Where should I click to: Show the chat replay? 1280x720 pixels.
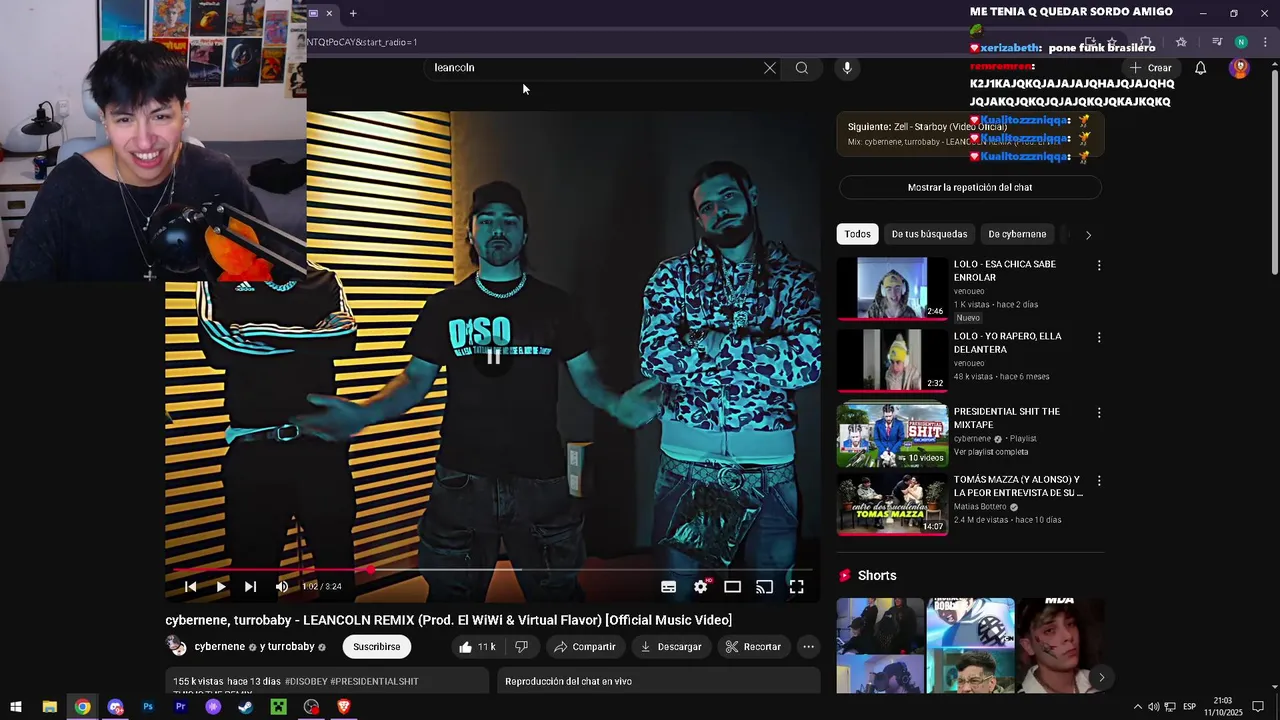point(970,187)
